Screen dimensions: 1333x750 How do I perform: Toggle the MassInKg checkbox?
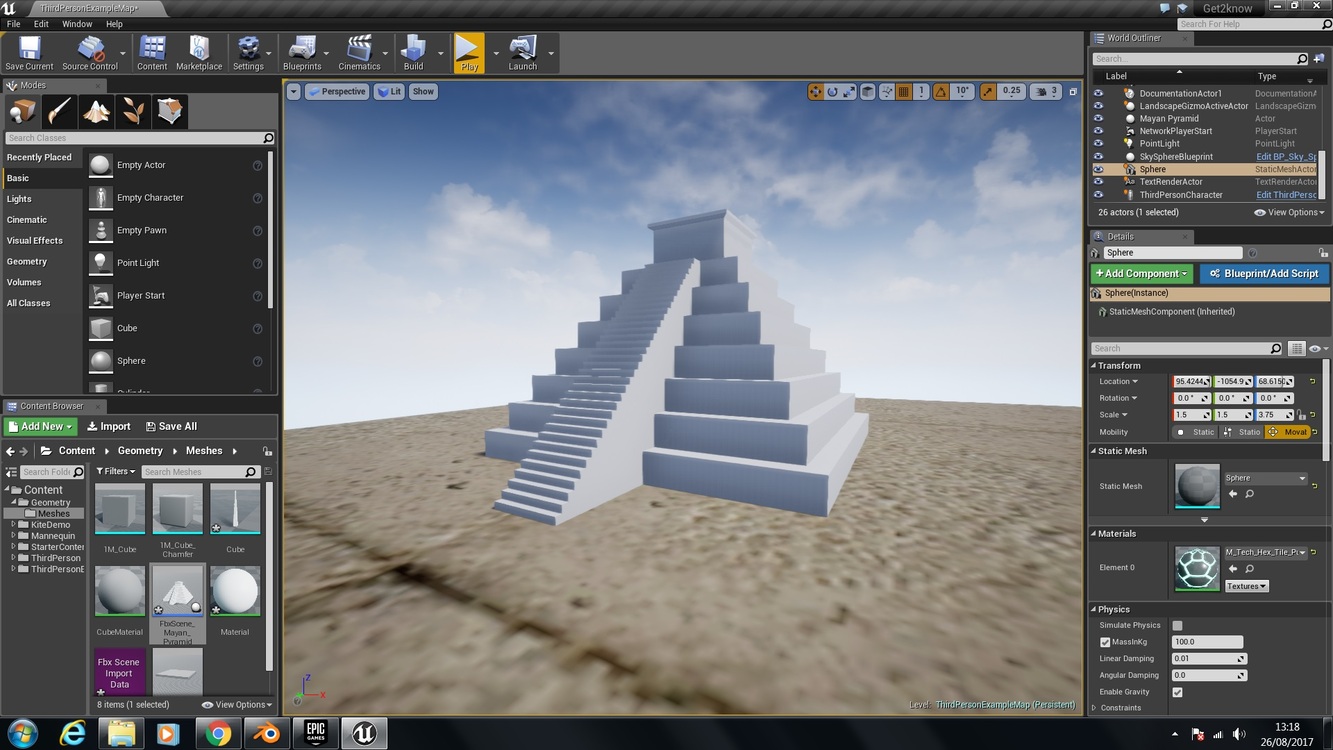pos(1105,642)
